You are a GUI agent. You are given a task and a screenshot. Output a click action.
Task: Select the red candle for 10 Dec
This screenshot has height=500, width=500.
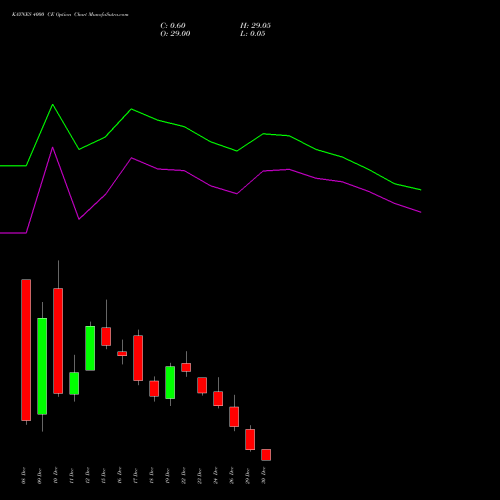point(58,341)
